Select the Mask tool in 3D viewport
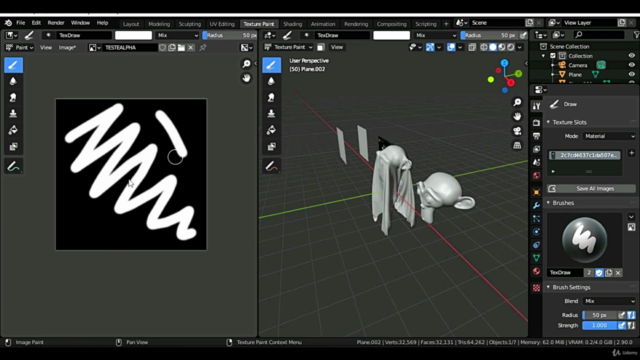The width and height of the screenshot is (640, 360). [x=271, y=147]
